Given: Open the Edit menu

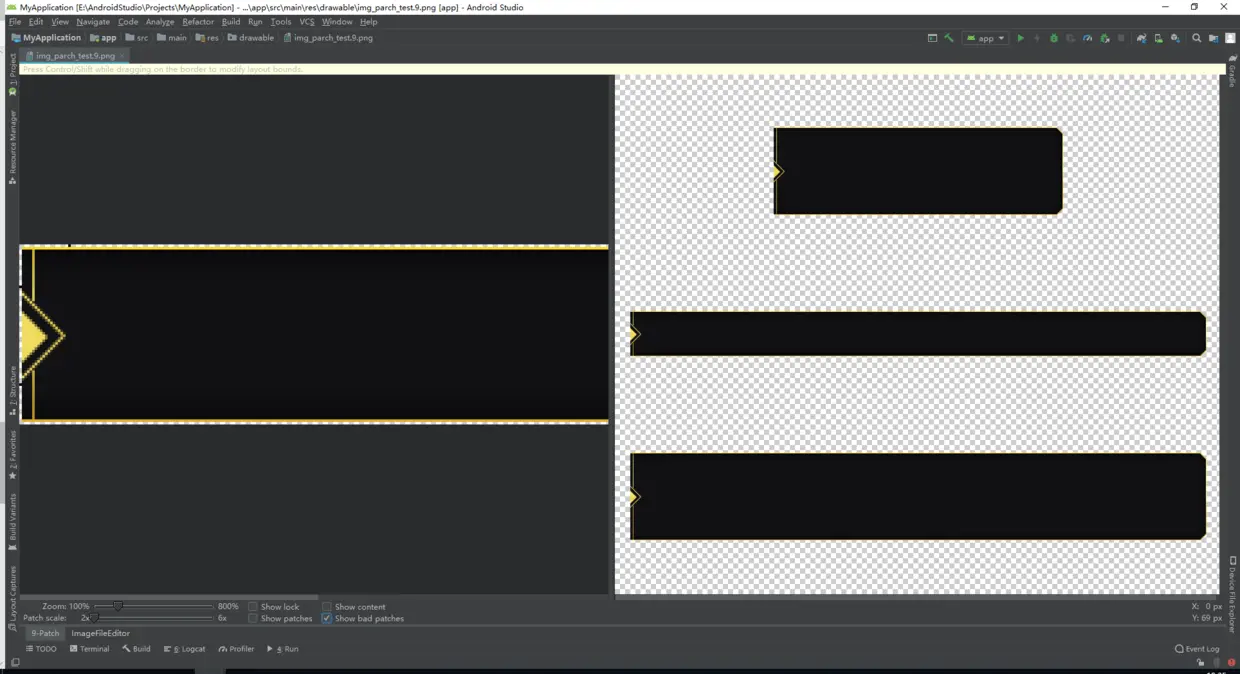Looking at the screenshot, I should pyautogui.click(x=36, y=21).
